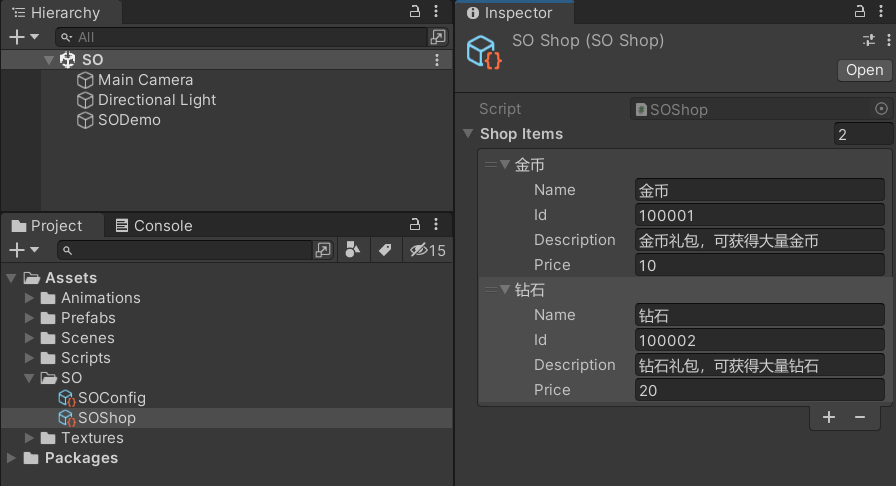The width and height of the screenshot is (896, 486).
Task: Collapse the Assets folder
Action: tap(11, 278)
